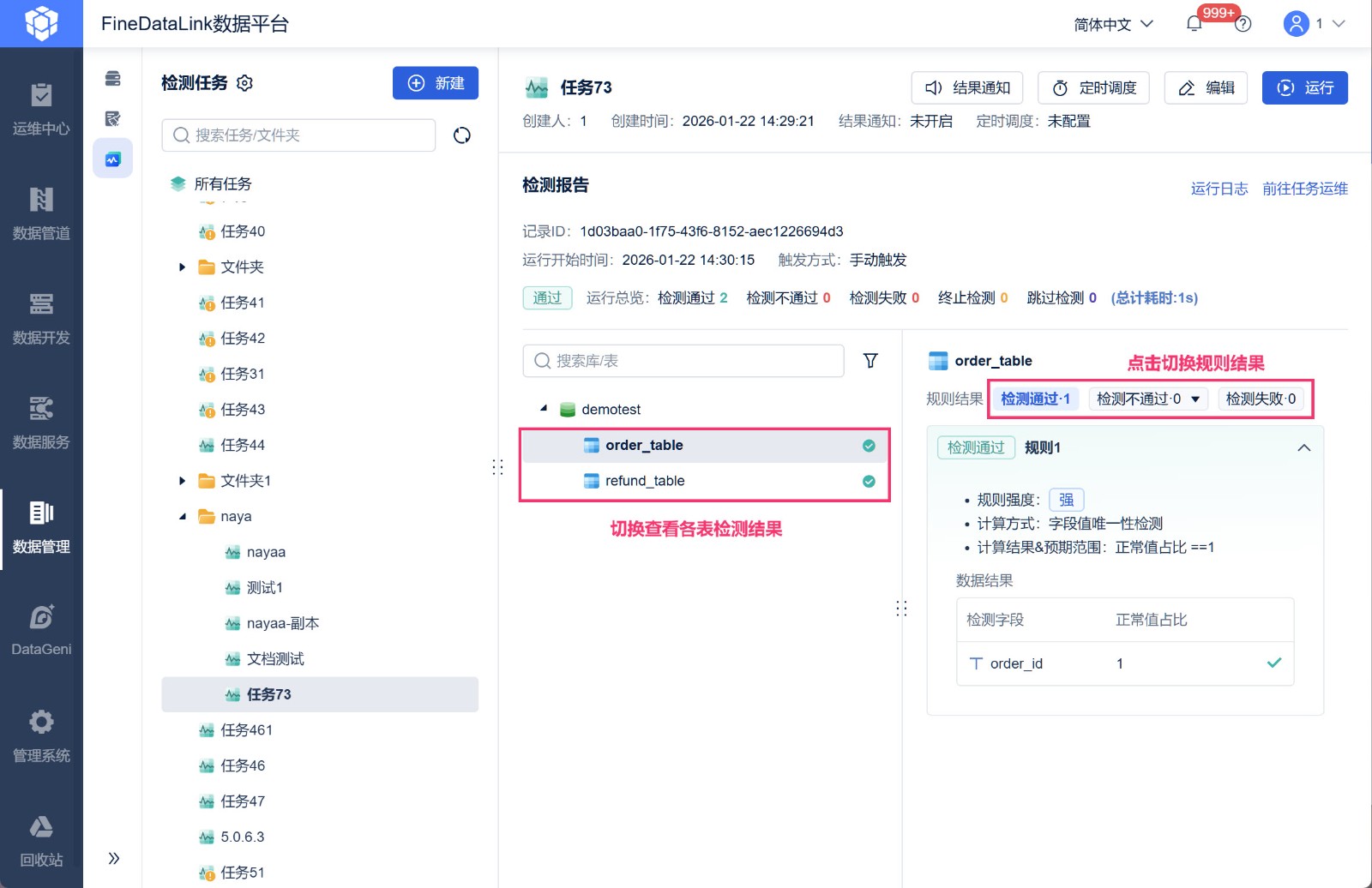
Task: Open 回收站 recycle bin in the sidebar
Action: [x=41, y=840]
